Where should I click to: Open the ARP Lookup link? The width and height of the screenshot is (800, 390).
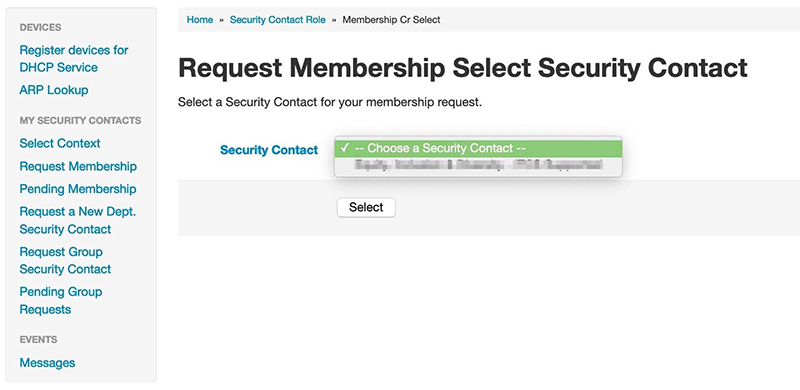[x=54, y=90]
